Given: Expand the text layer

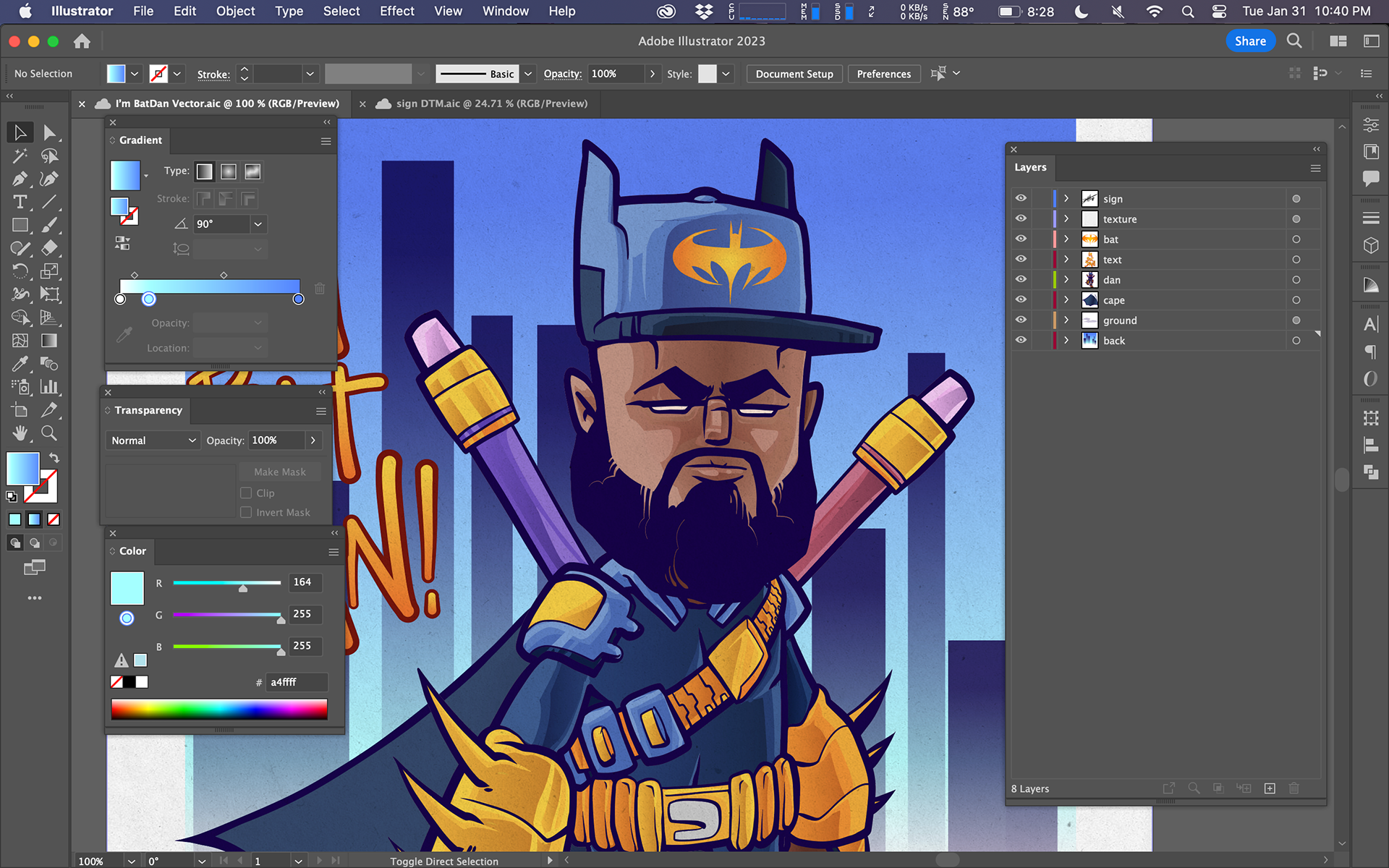Looking at the screenshot, I should pyautogui.click(x=1066, y=259).
